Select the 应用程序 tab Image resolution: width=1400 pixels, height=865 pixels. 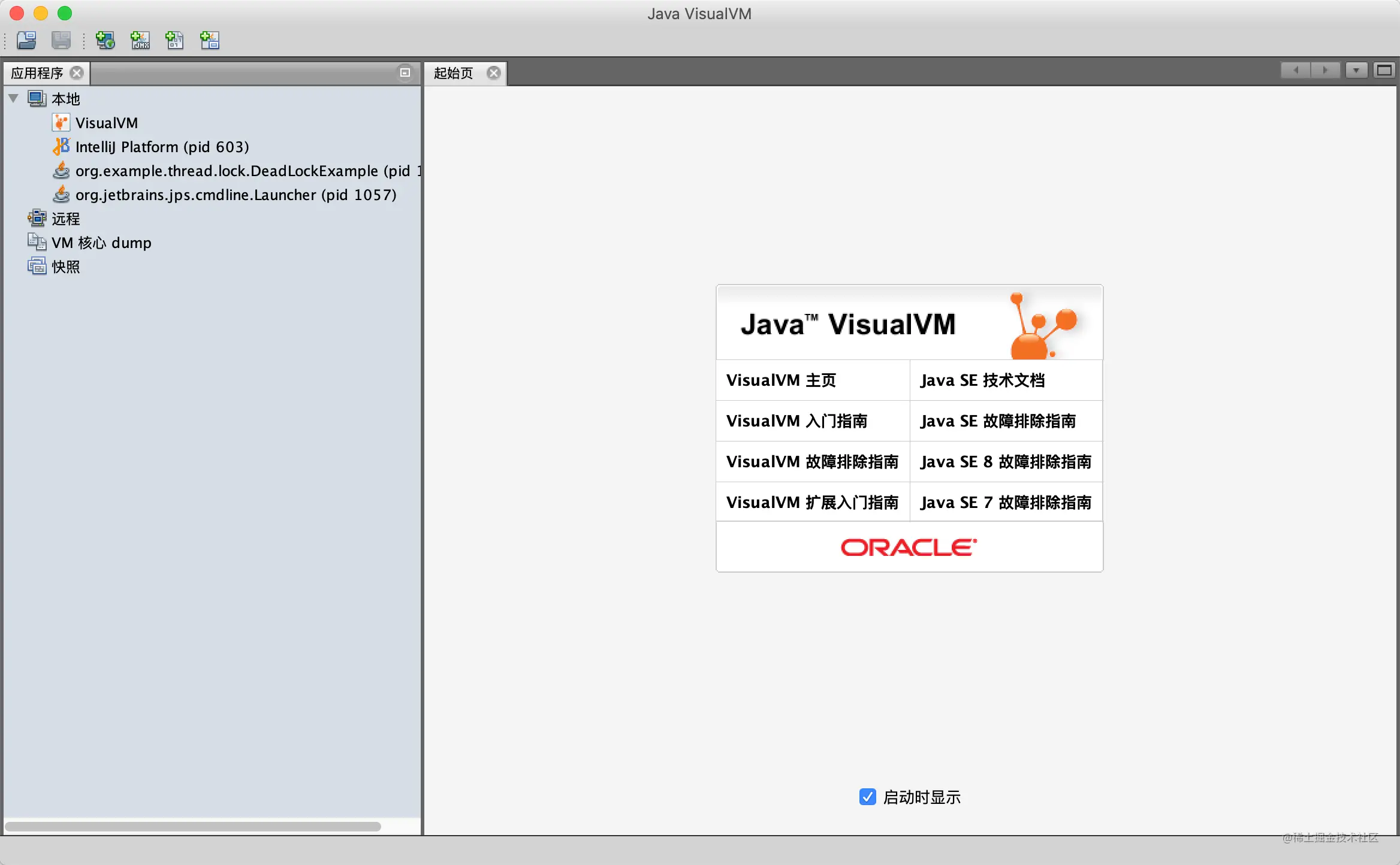point(37,73)
